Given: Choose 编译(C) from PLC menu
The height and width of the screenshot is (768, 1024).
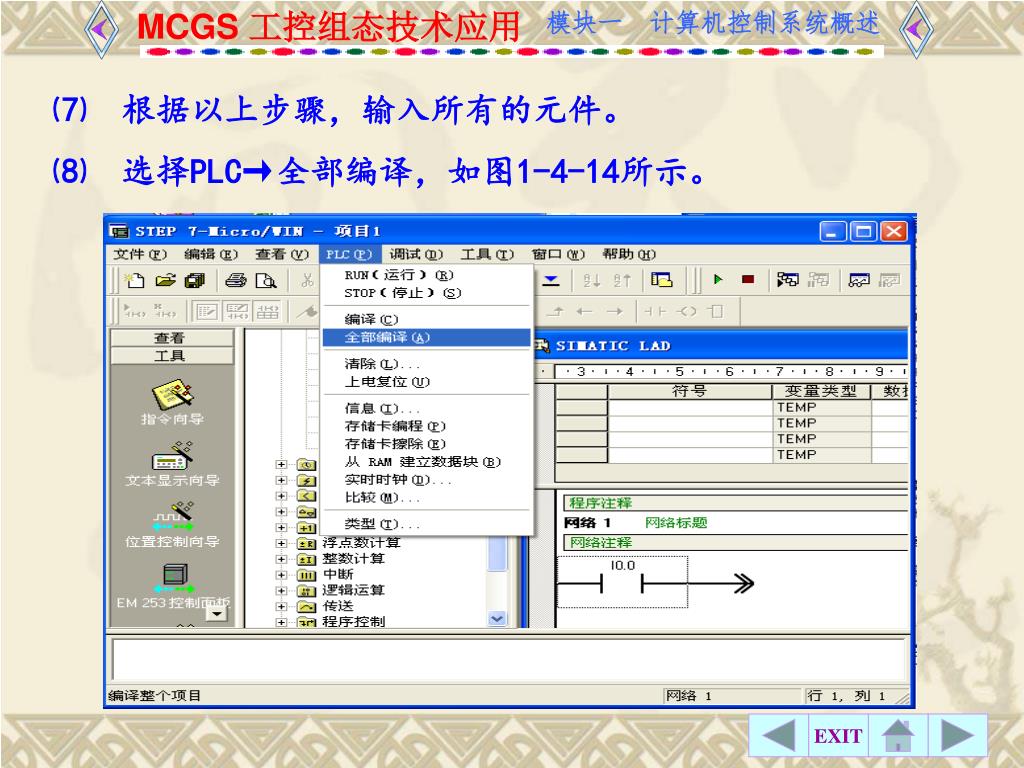Looking at the screenshot, I should pos(427,319).
